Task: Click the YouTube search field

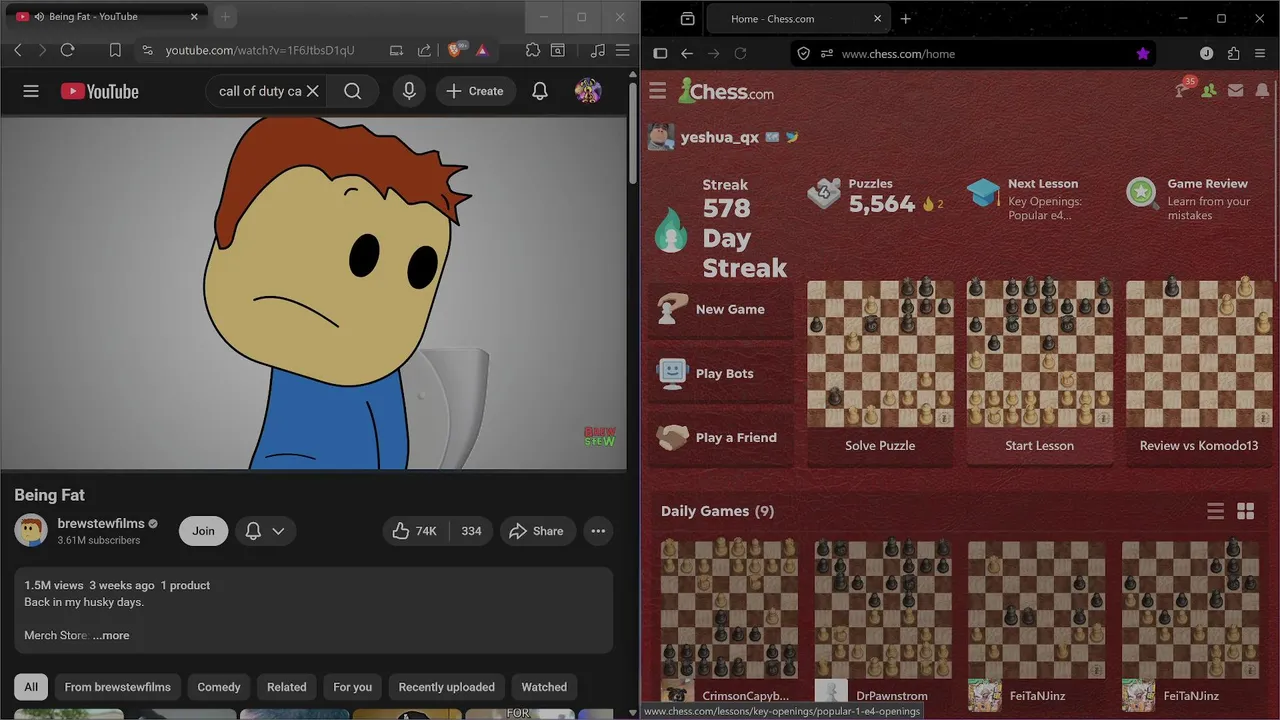Action: coord(260,91)
